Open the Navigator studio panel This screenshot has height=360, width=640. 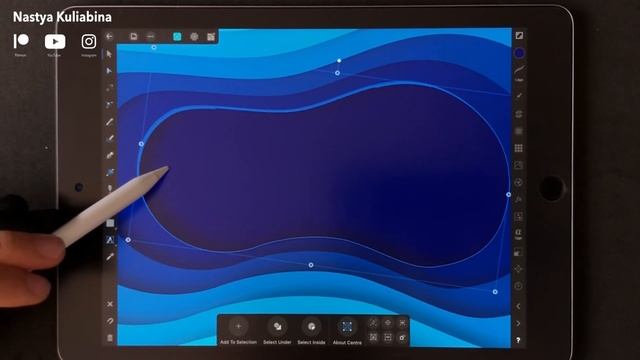click(518, 269)
